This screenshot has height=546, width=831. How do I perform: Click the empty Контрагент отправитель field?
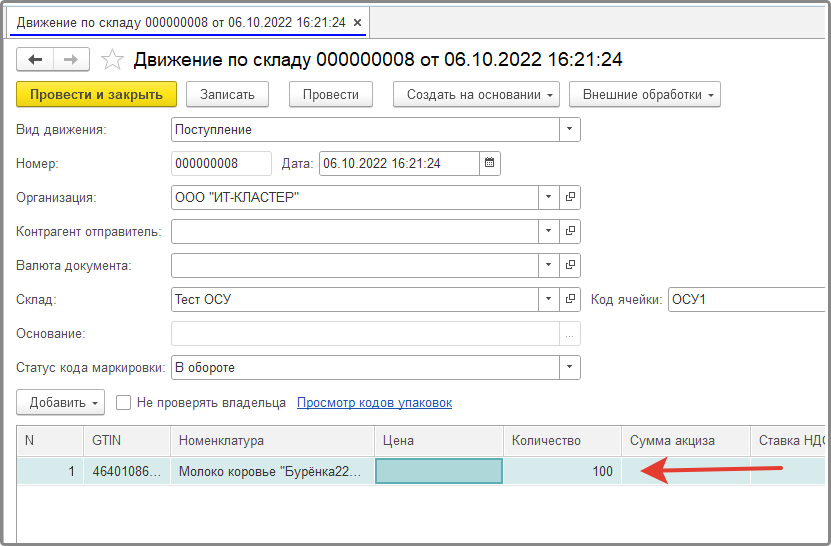pyautogui.click(x=355, y=231)
